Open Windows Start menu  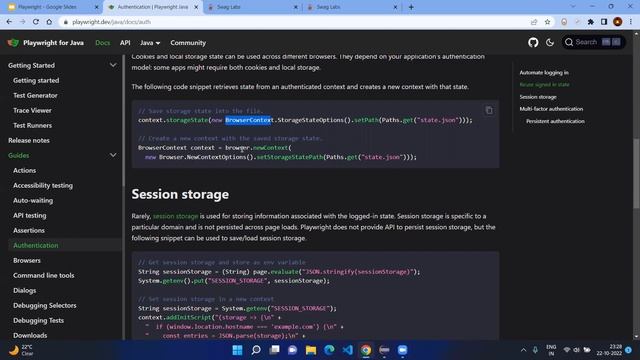237,350
